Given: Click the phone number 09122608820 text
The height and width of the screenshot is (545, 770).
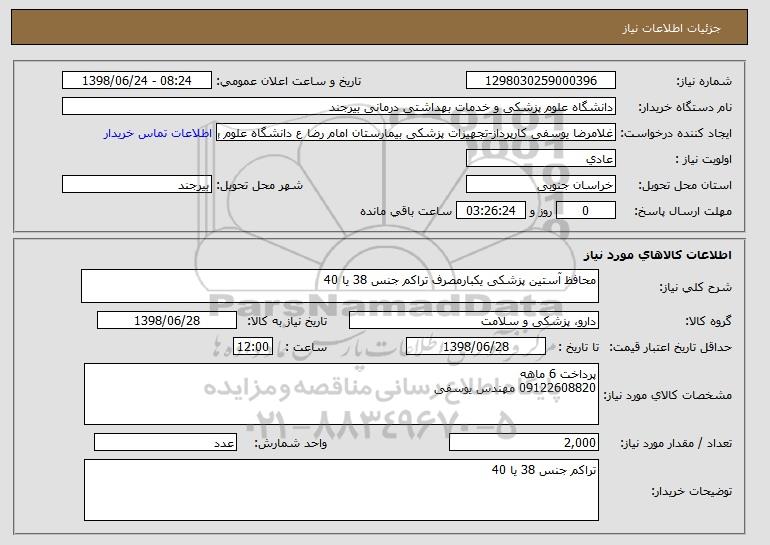Looking at the screenshot, I should [557, 388].
